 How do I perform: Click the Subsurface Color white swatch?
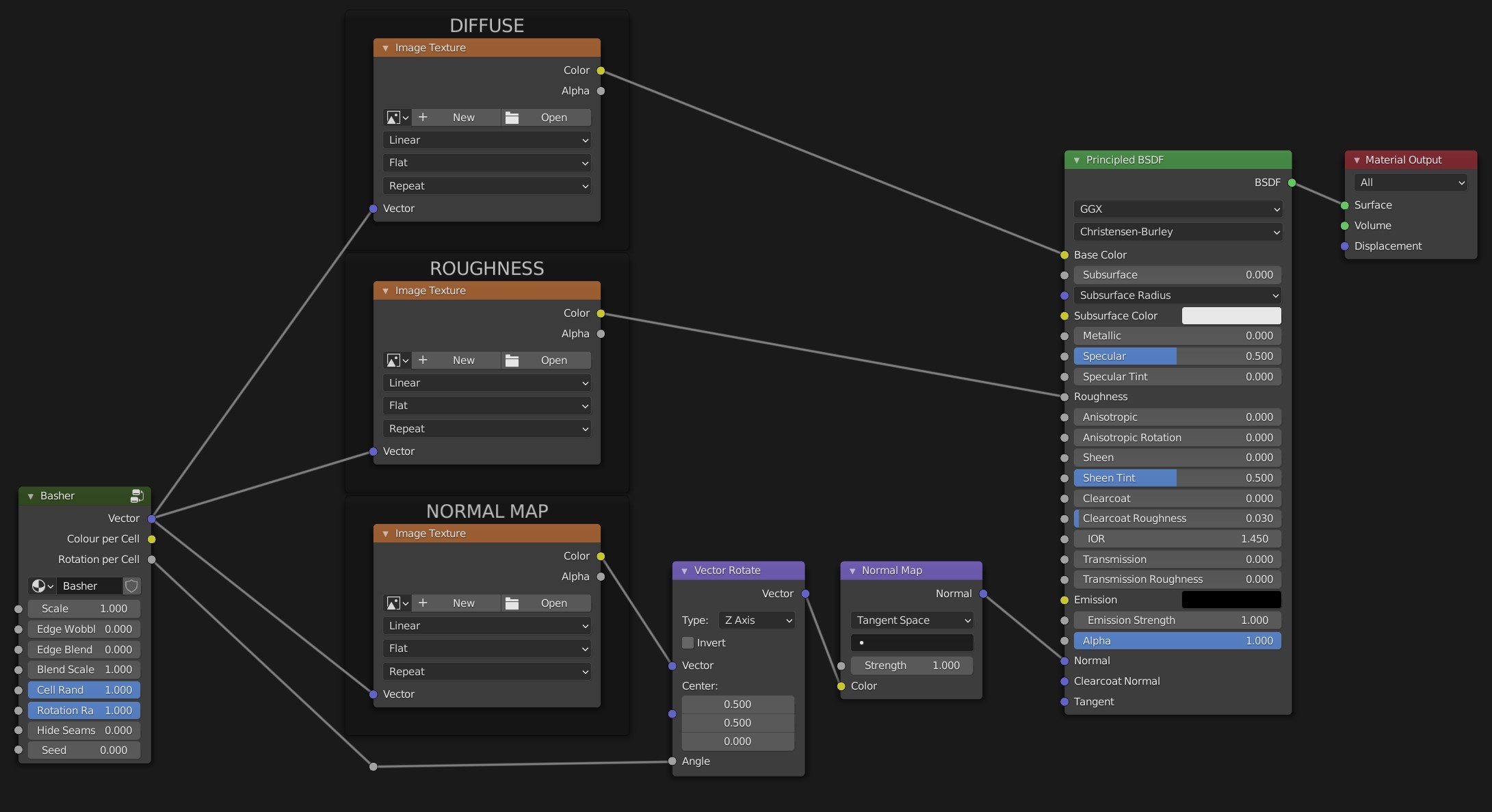coord(1231,316)
